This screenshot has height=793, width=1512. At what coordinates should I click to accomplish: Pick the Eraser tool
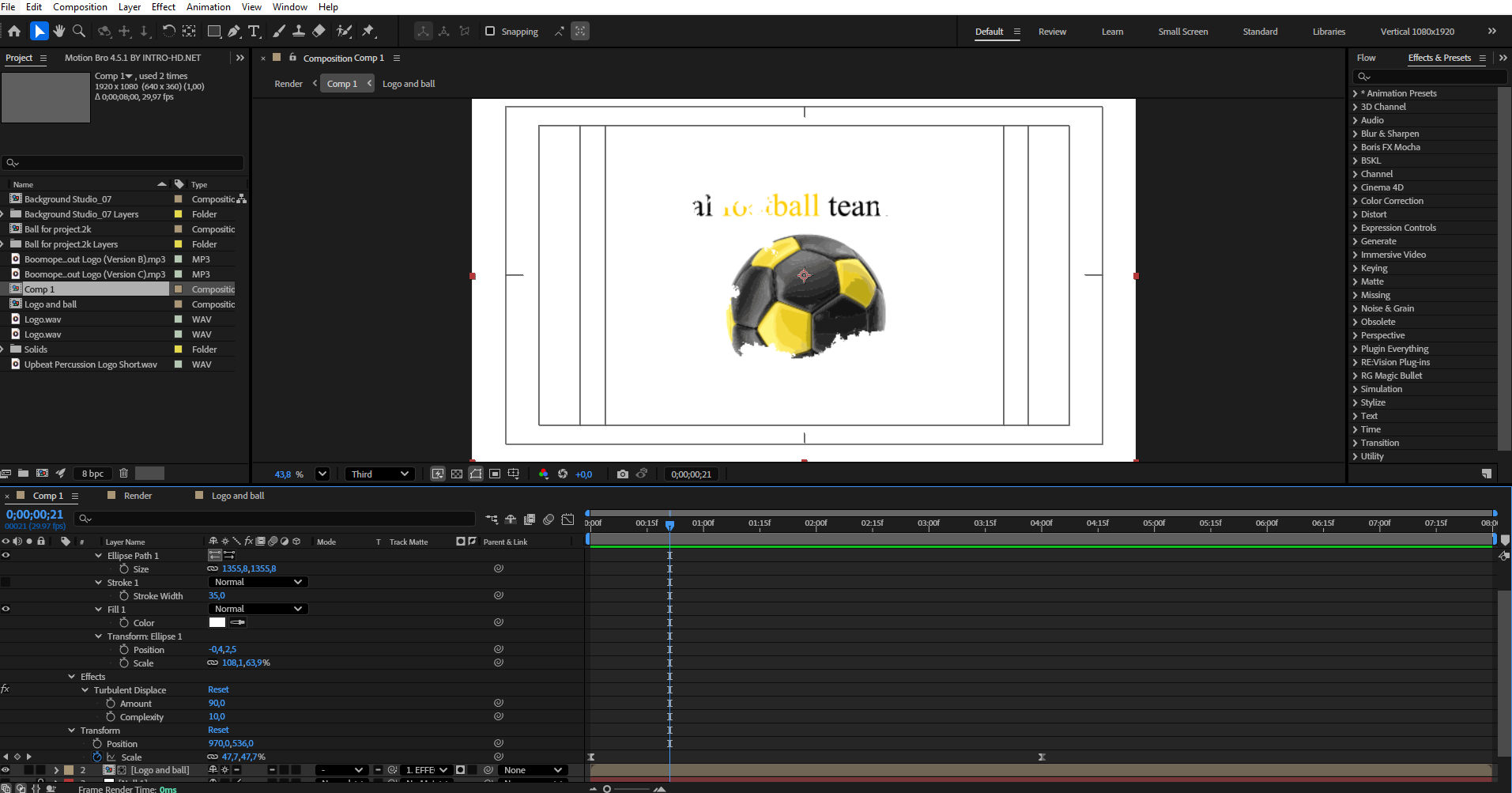[x=319, y=32]
